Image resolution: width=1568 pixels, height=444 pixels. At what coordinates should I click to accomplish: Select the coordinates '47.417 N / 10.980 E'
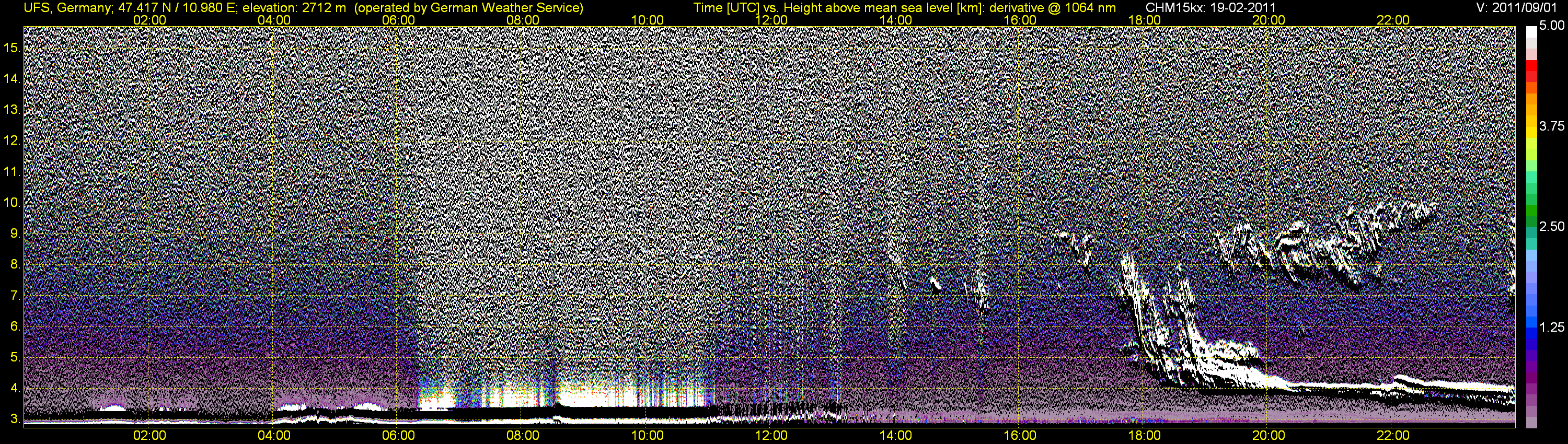[x=177, y=7]
